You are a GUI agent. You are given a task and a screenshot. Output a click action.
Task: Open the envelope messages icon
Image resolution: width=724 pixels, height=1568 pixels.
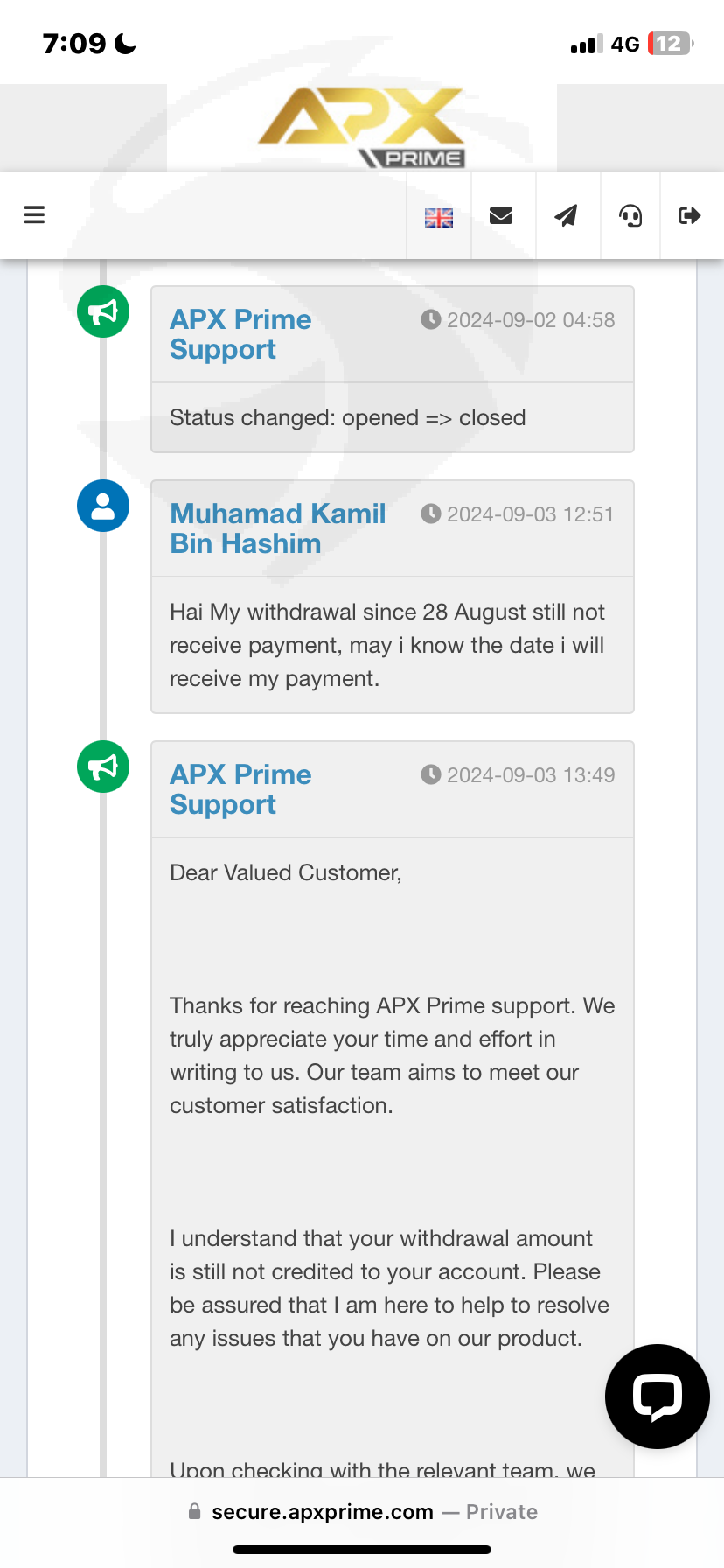click(501, 215)
